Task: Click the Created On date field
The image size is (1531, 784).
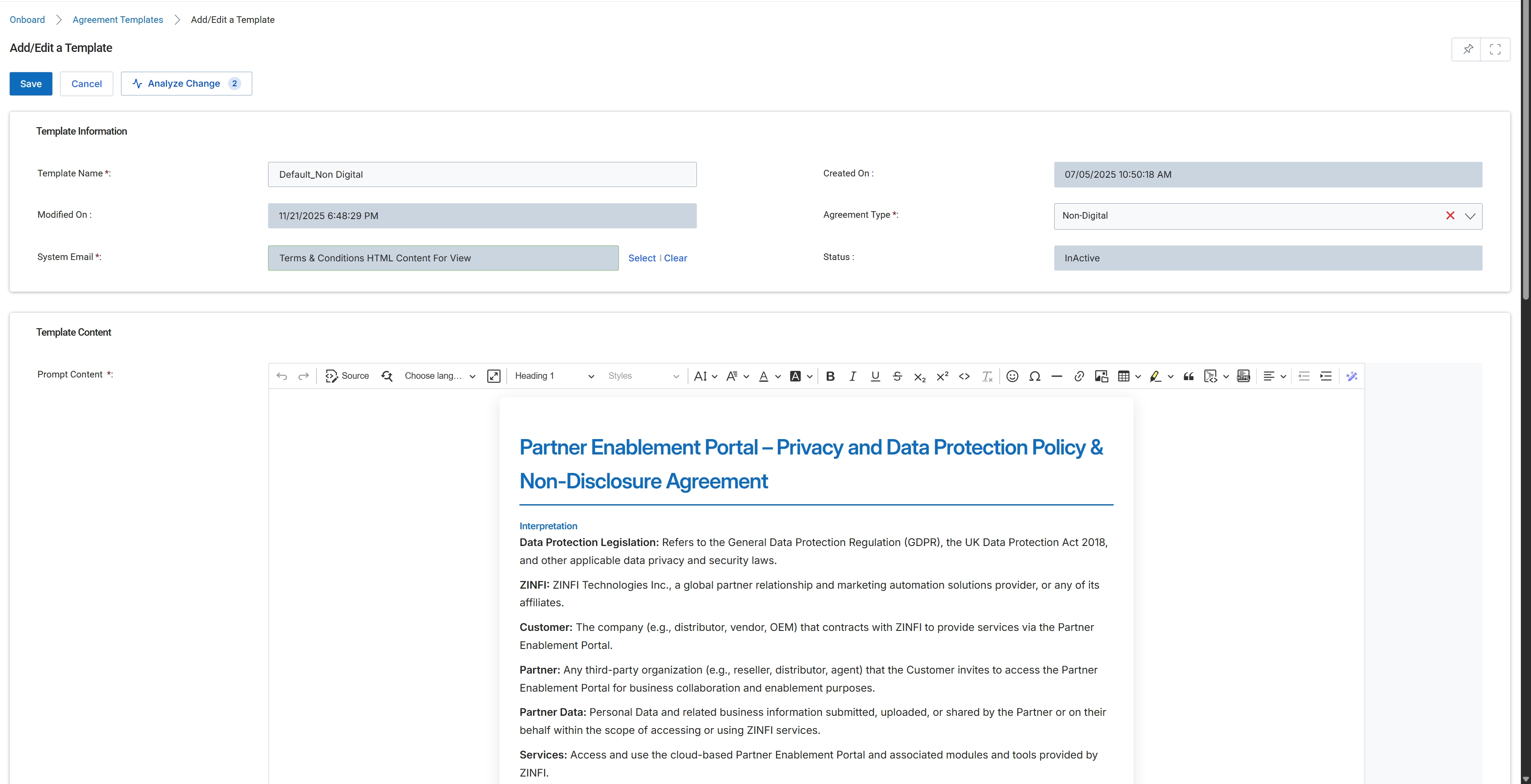Action: (x=1268, y=175)
